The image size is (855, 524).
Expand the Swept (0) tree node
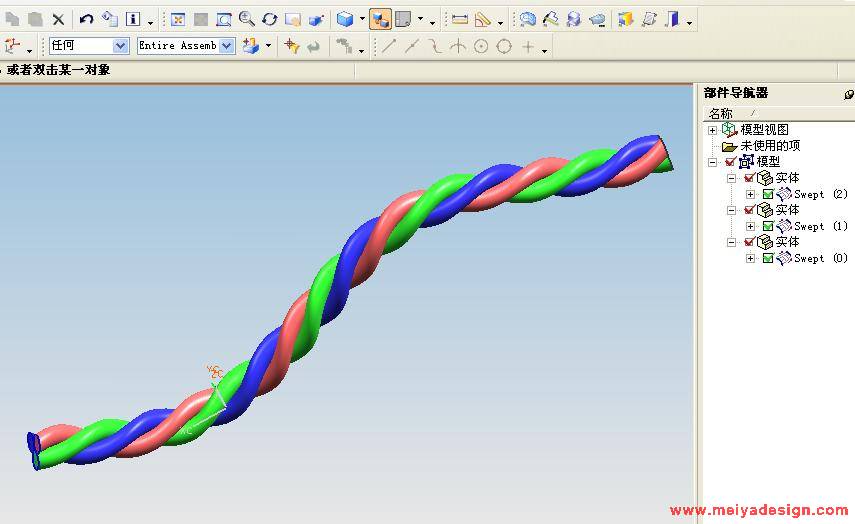coord(750,258)
